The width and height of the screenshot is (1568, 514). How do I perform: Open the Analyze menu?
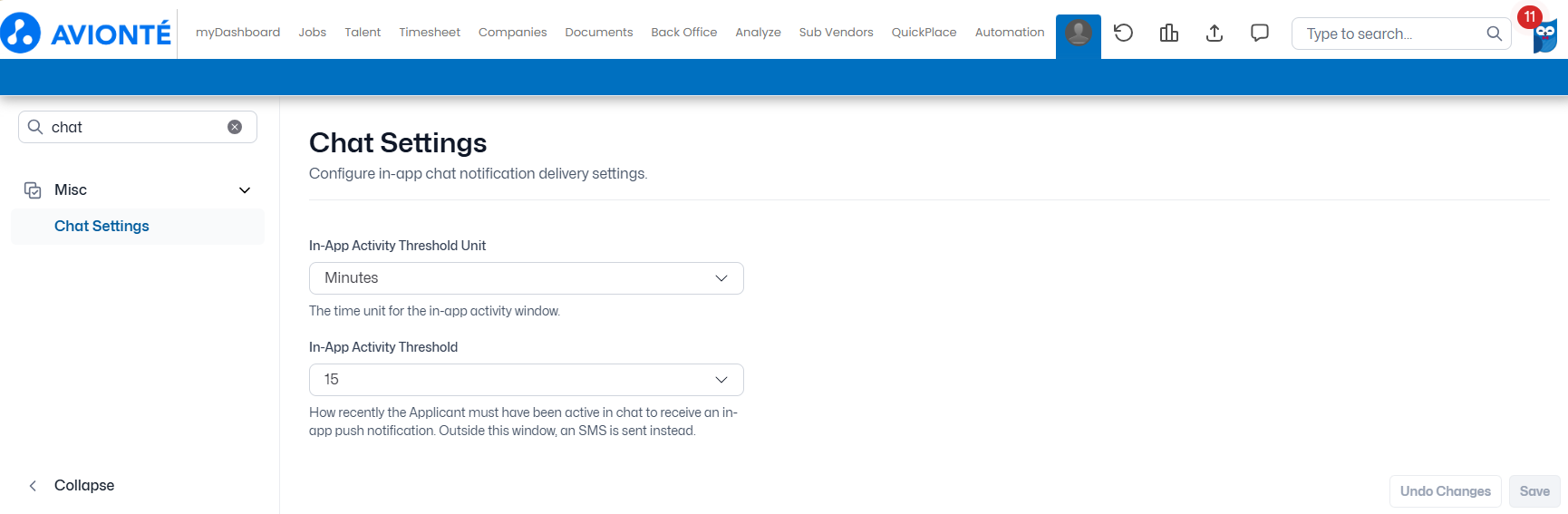[759, 33]
